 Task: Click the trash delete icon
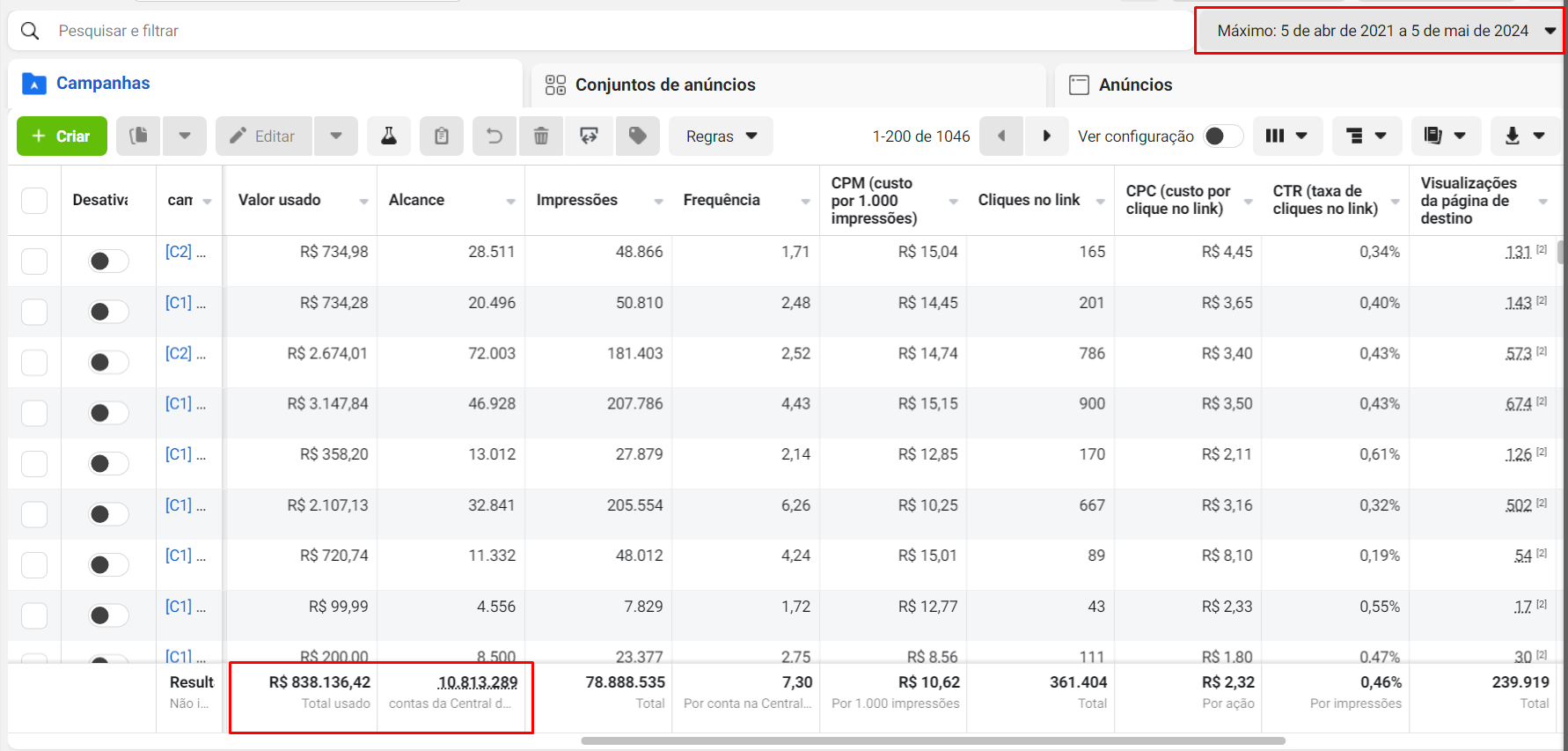(x=541, y=136)
